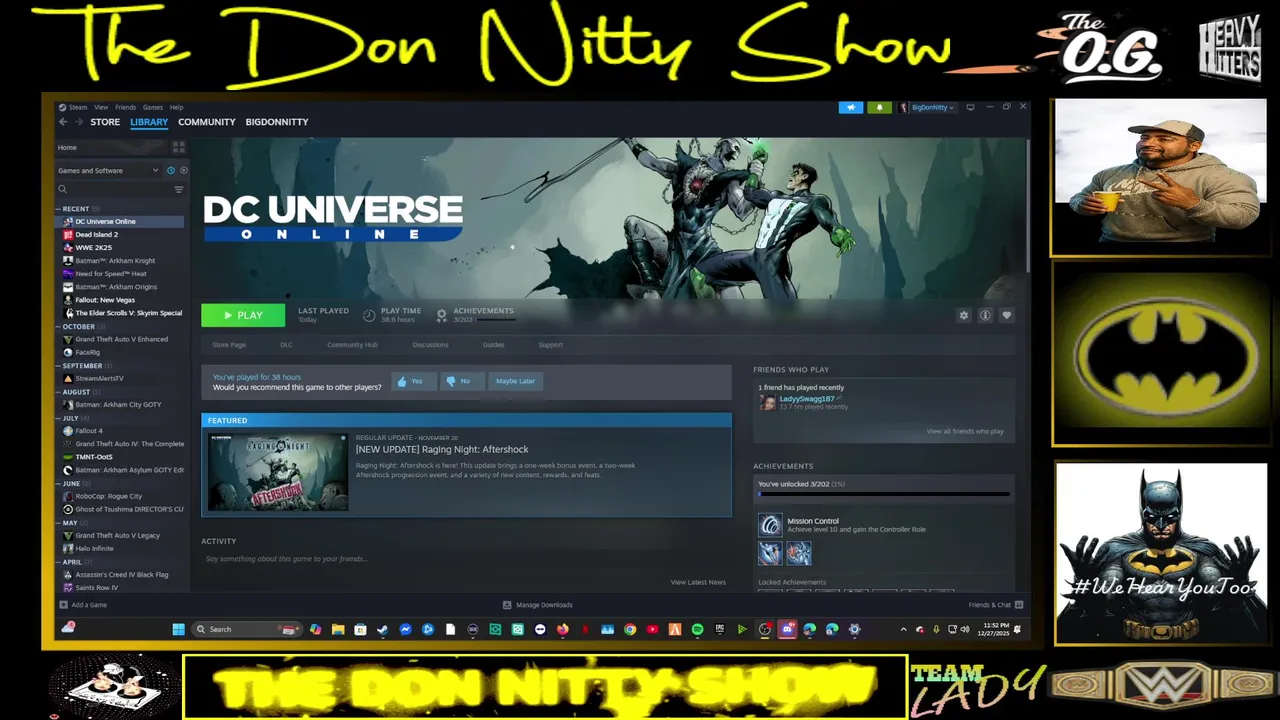Image resolution: width=1280 pixels, height=720 pixels.
Task: Open the BIGDONNITTY profile tab
Action: pyautogui.click(x=277, y=122)
